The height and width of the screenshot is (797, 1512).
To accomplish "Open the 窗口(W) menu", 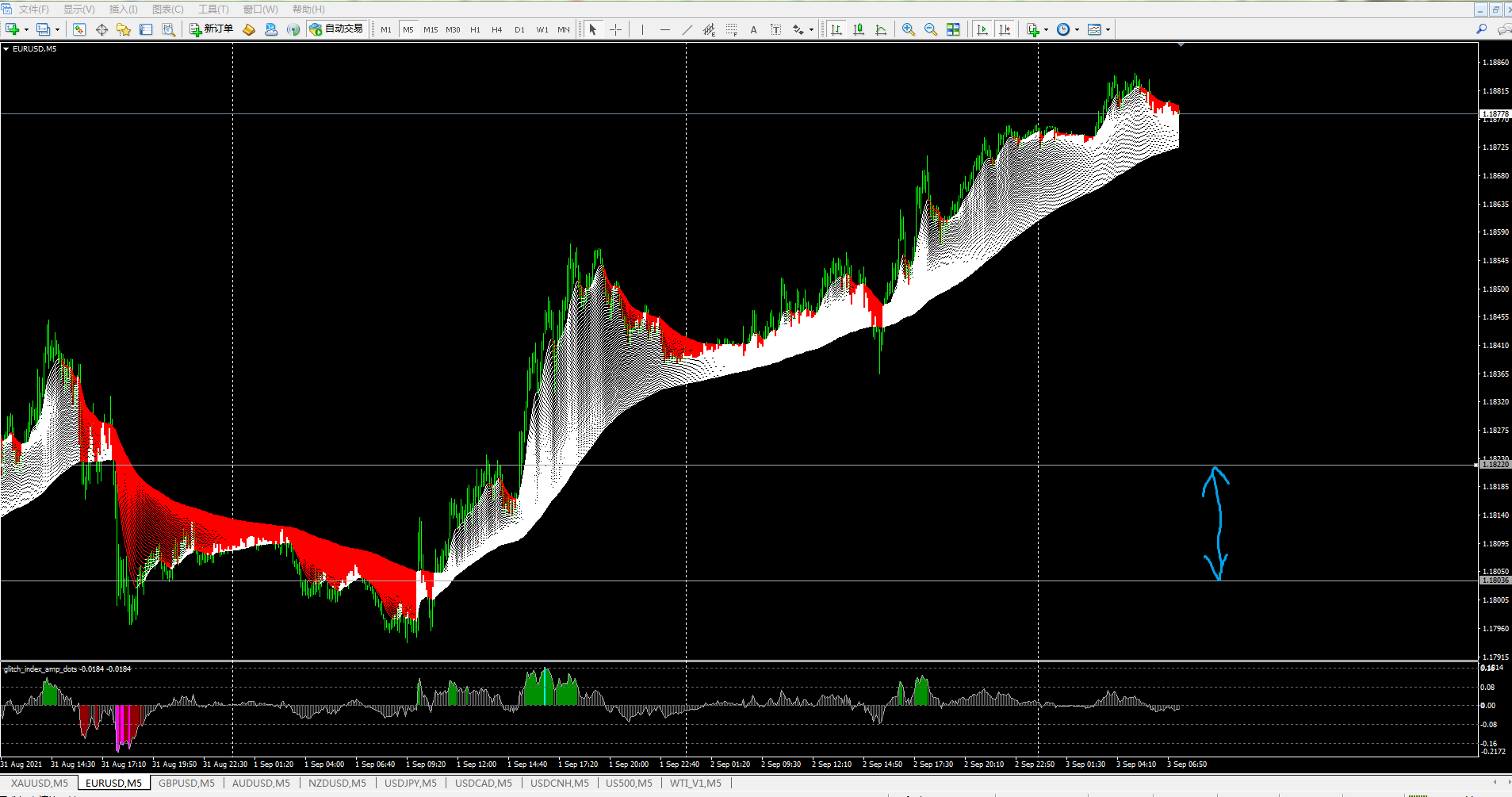I will coord(261,10).
